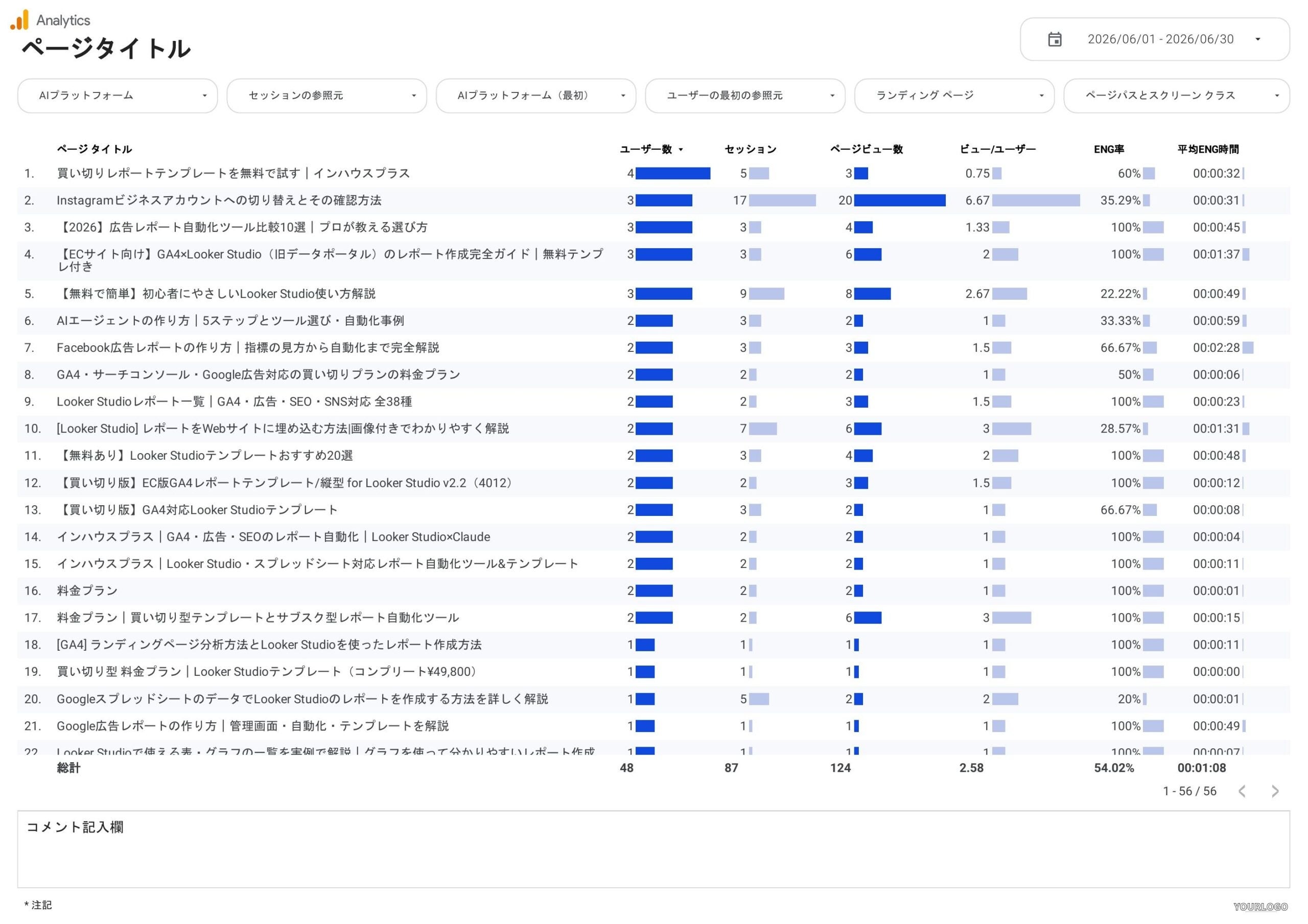Click total average ENG time 00:01:08
This screenshot has width=1308, height=924.
(x=1202, y=768)
